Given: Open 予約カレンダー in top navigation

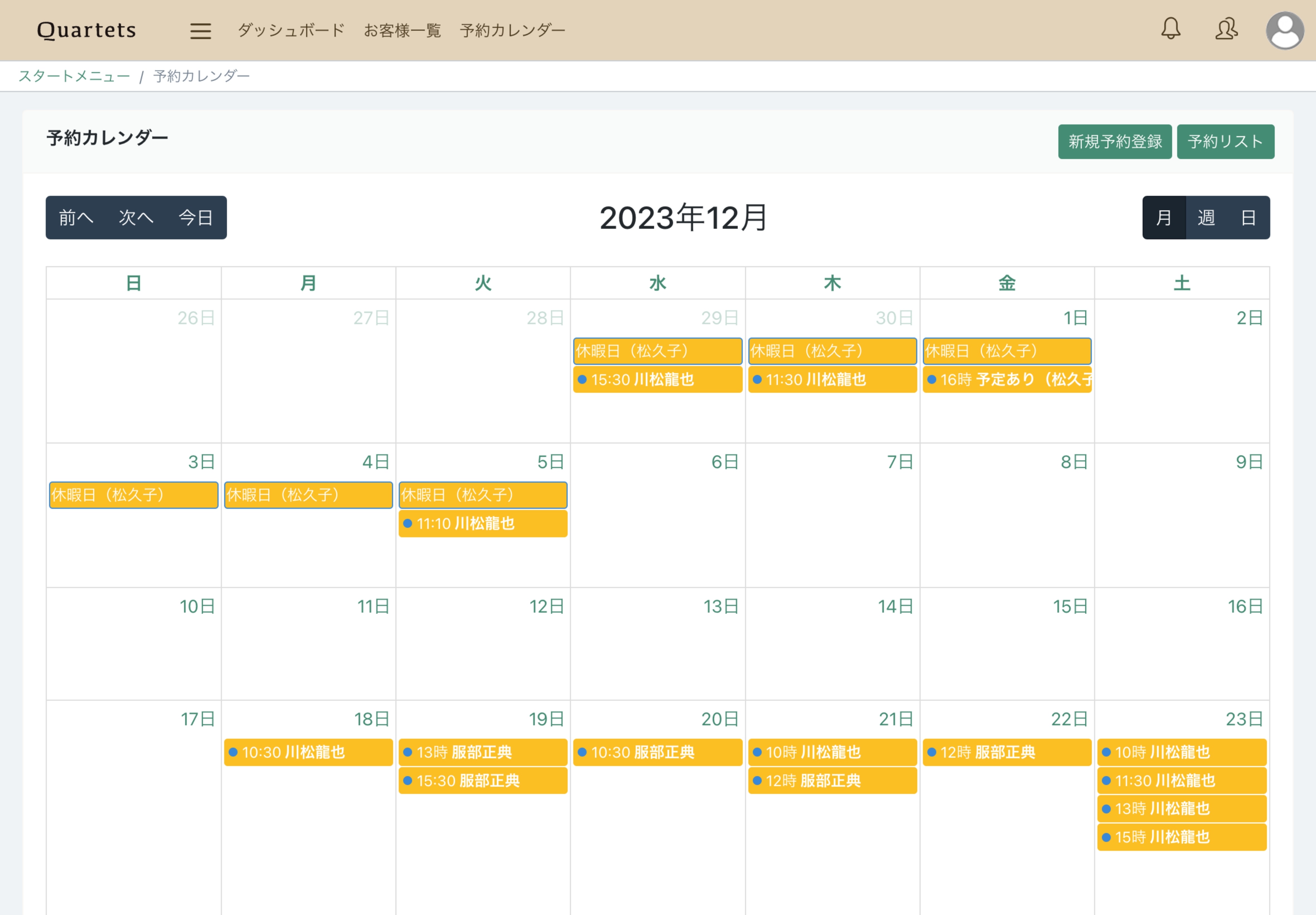Looking at the screenshot, I should click(512, 30).
